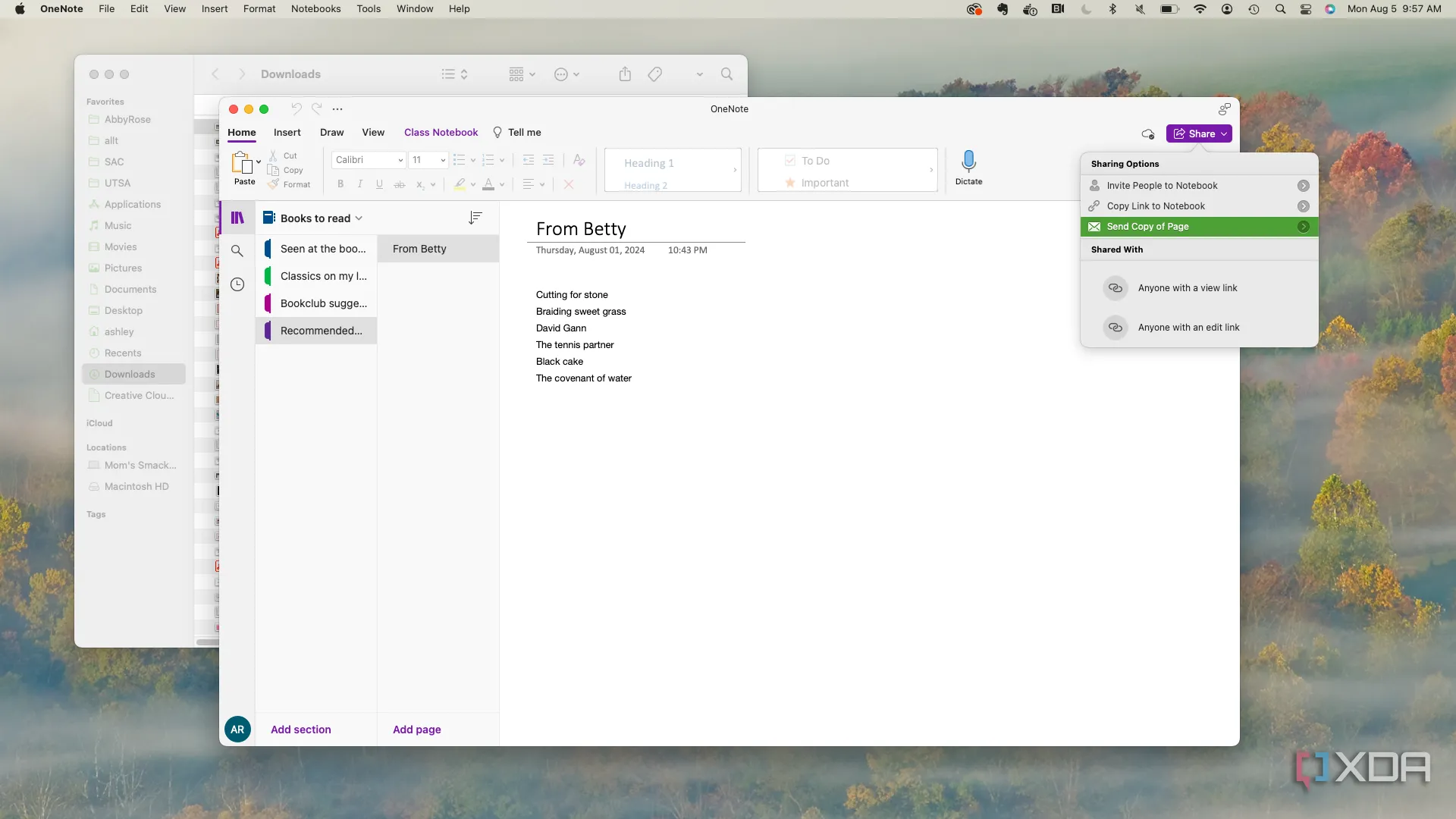
Task: Click the Paste clipboard icon
Action: coord(242,162)
